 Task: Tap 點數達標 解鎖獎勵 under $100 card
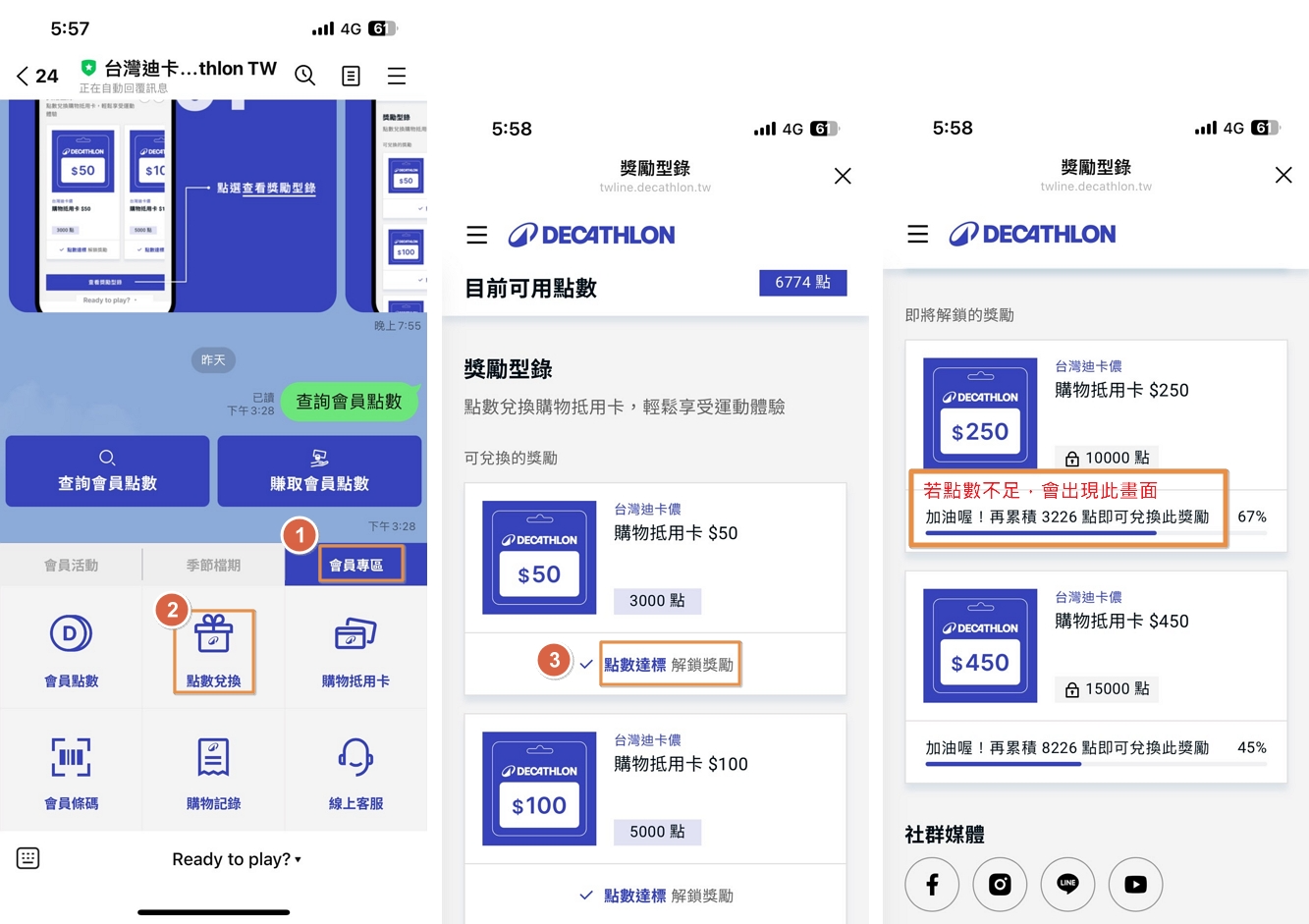656,896
